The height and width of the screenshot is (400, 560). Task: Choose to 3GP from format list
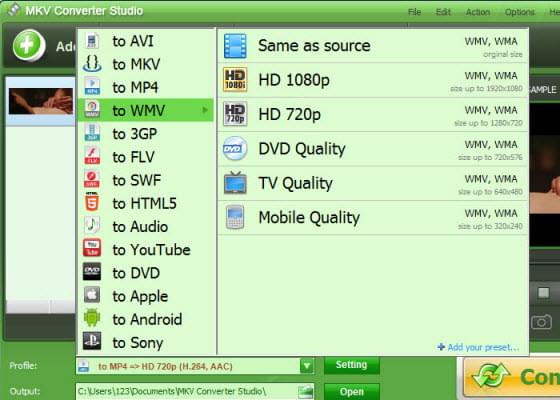point(146,134)
